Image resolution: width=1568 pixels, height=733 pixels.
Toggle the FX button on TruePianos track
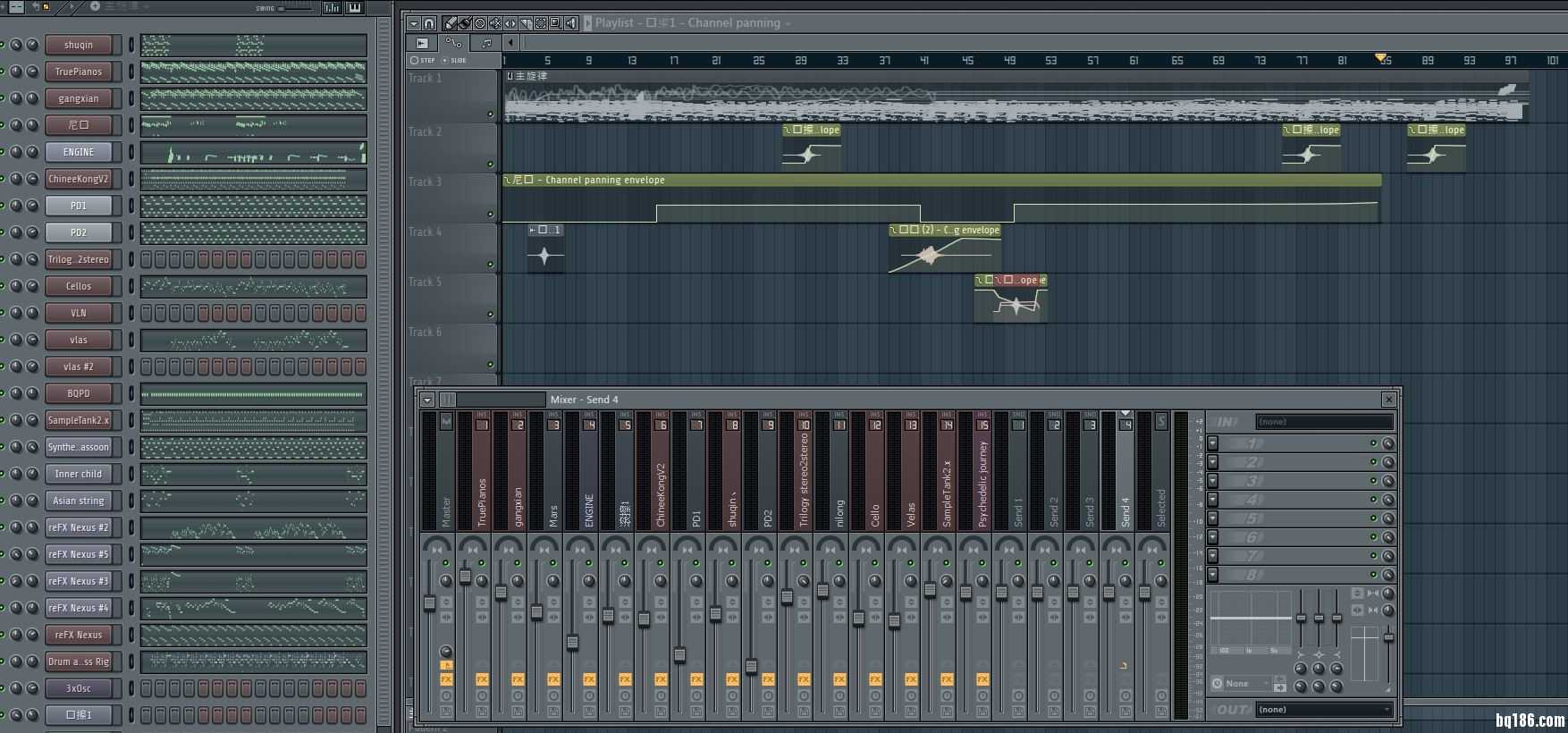point(482,679)
